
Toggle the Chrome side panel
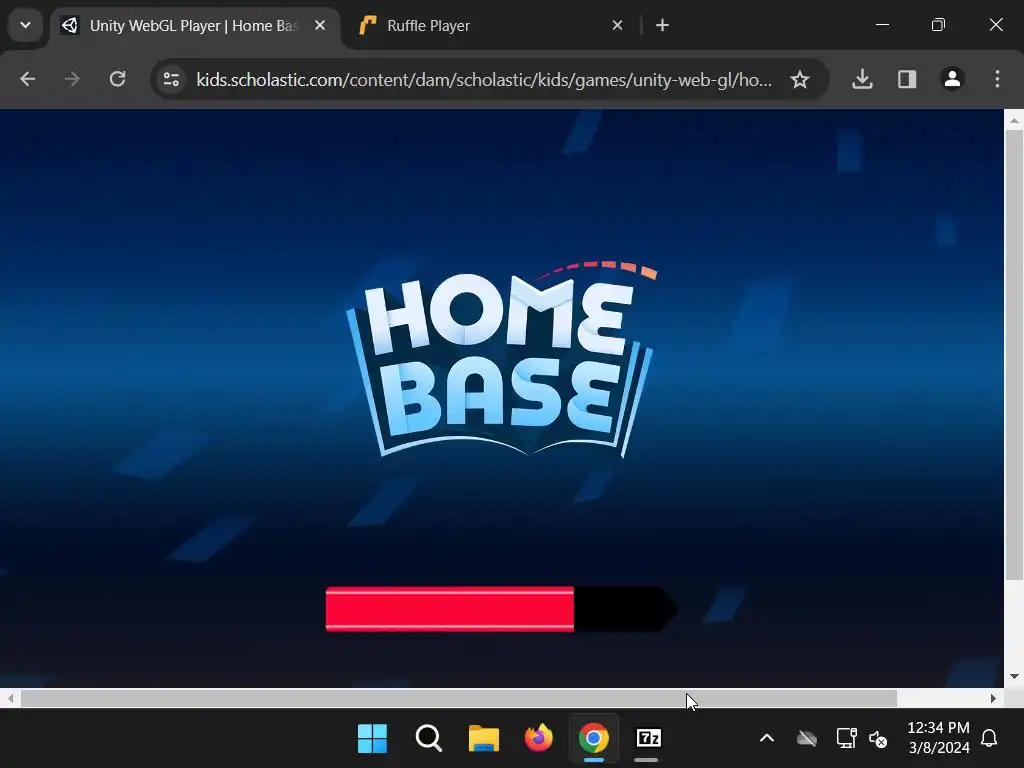906,79
